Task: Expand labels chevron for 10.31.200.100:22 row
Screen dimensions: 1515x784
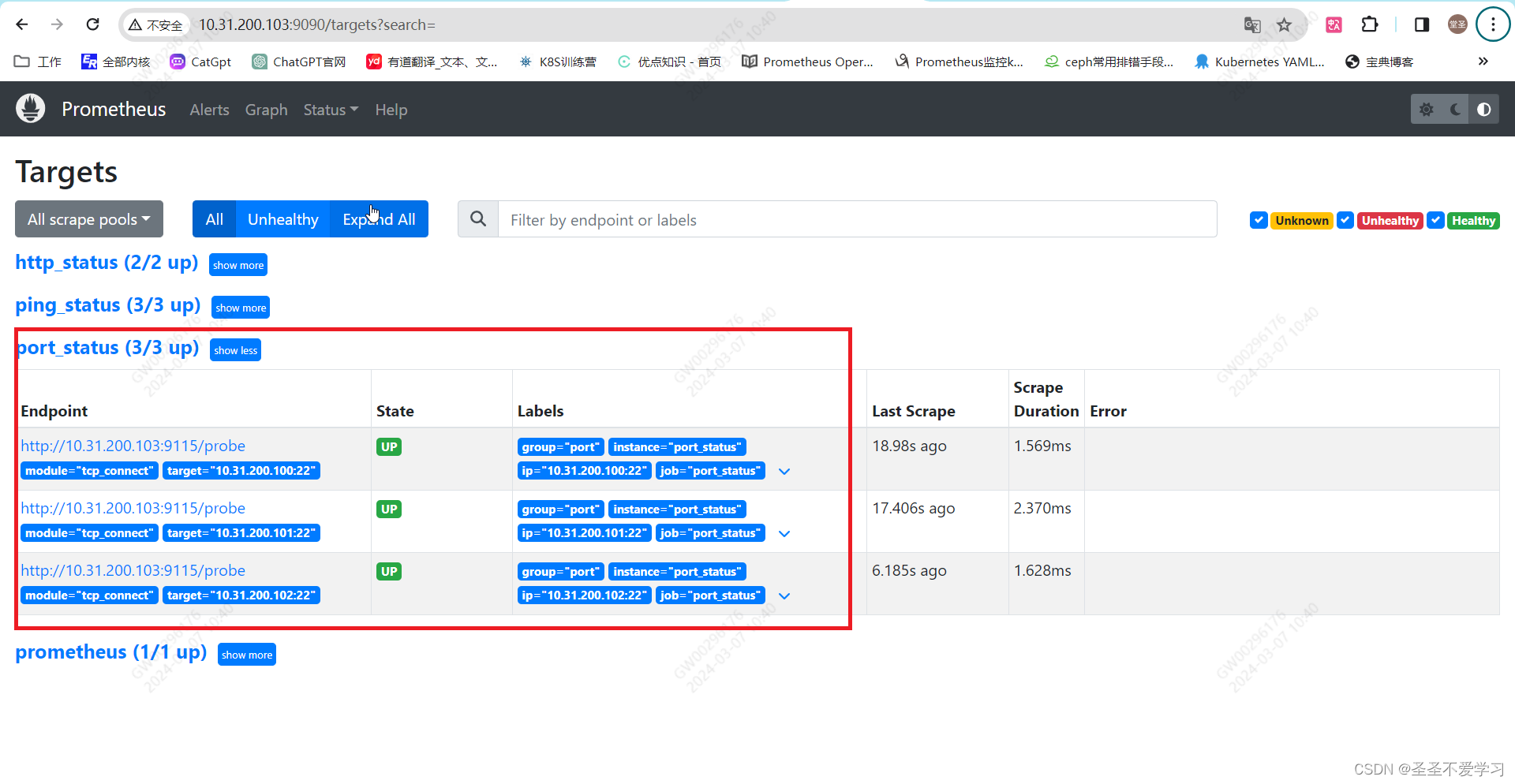Action: pyautogui.click(x=784, y=471)
